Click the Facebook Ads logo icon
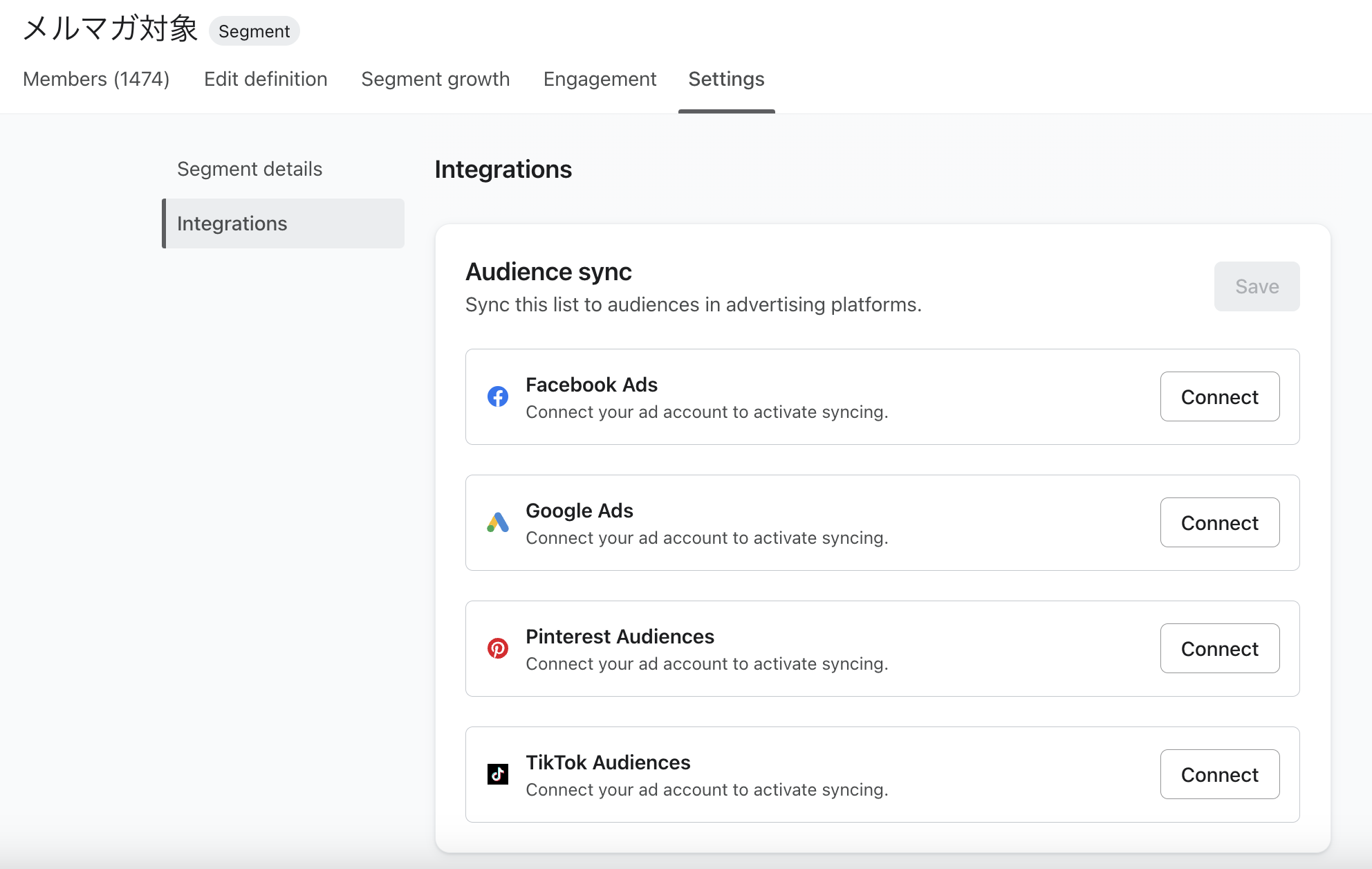Image resolution: width=1372 pixels, height=869 pixels. coord(498,396)
